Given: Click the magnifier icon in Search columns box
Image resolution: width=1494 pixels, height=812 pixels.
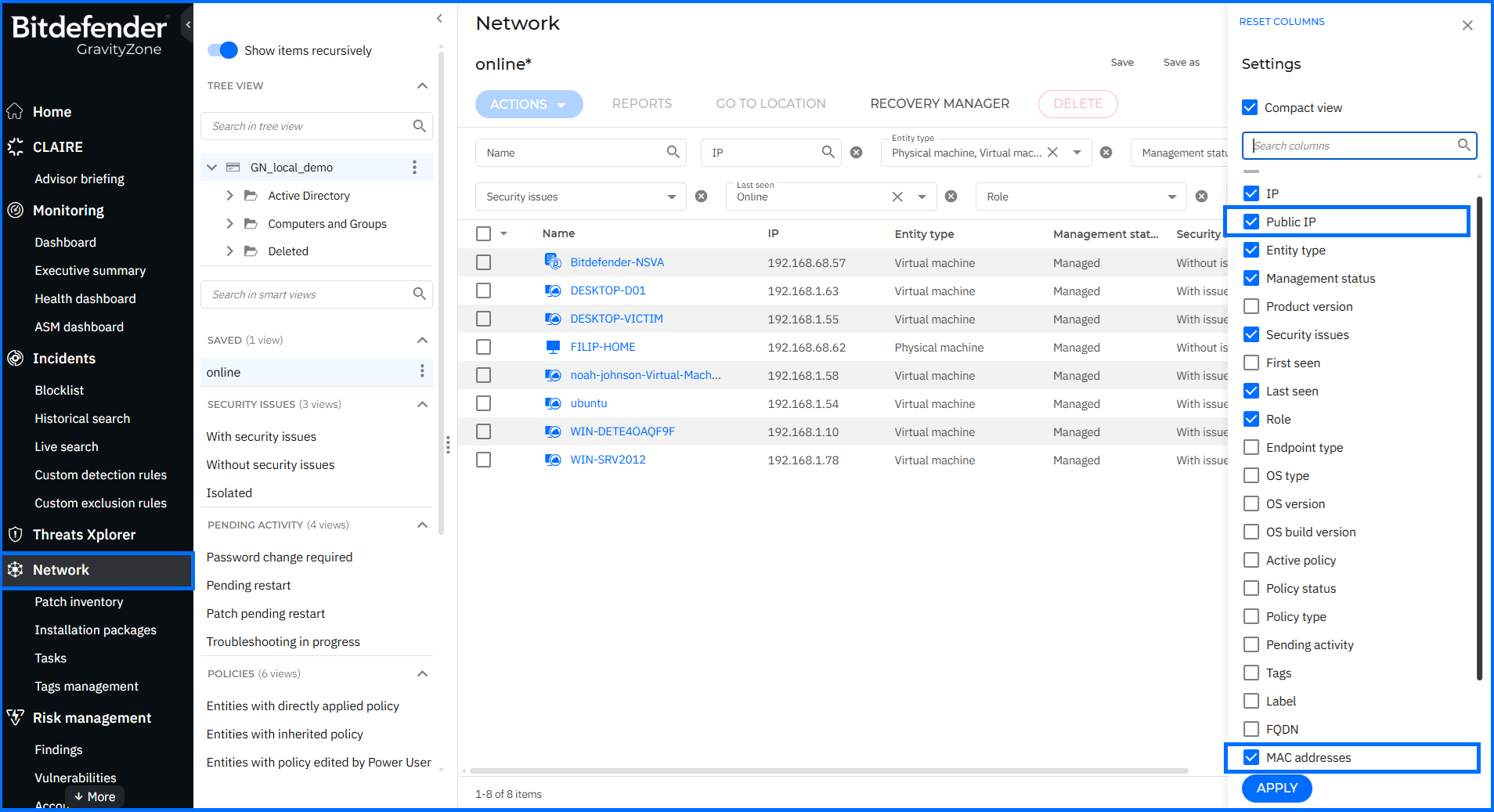Looking at the screenshot, I should click(1463, 145).
